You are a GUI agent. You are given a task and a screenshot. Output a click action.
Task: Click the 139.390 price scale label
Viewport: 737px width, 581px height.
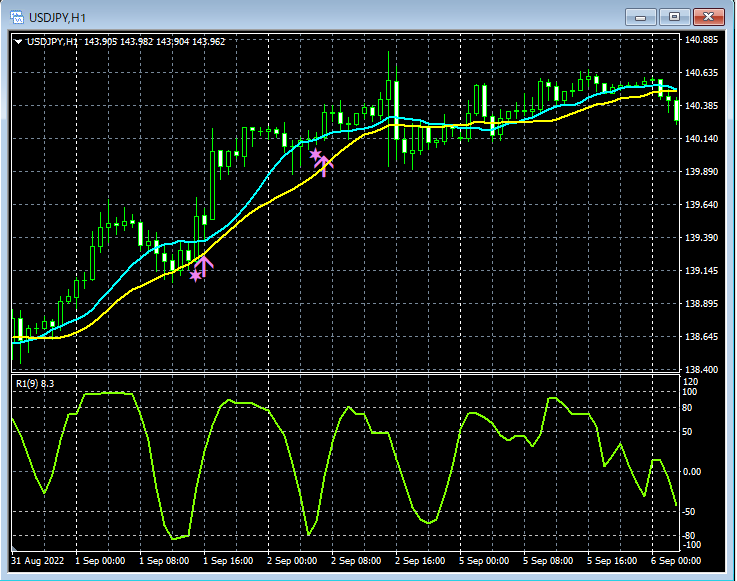[701, 237]
